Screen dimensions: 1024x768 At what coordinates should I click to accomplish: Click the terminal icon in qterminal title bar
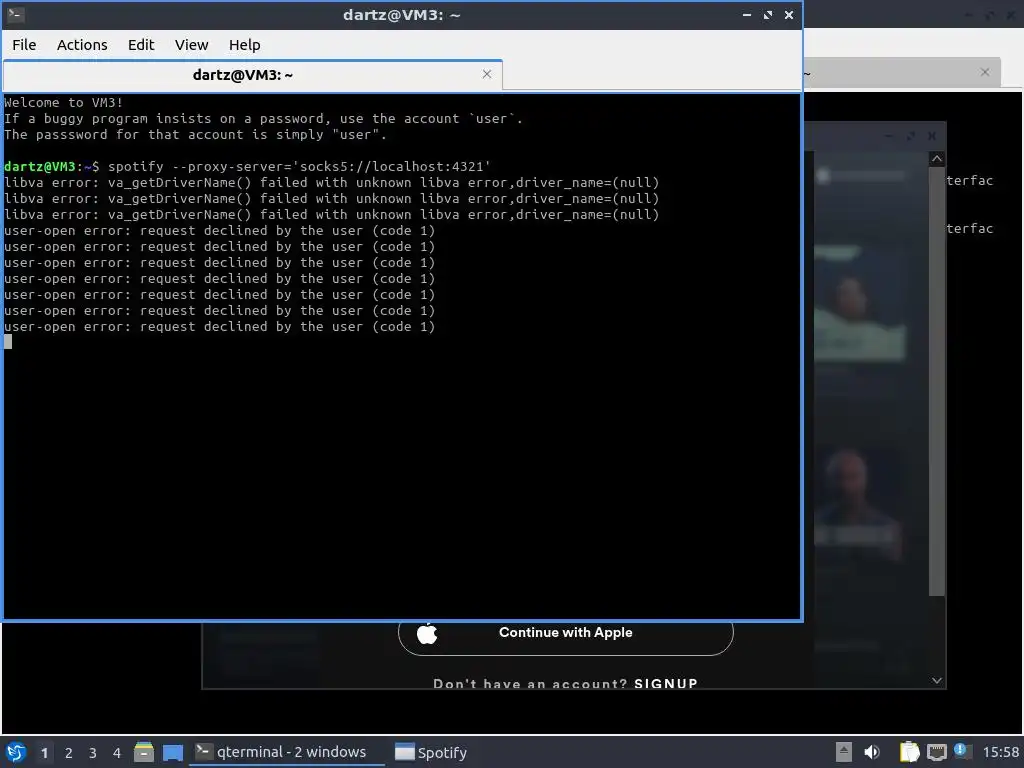pyautogui.click(x=16, y=14)
